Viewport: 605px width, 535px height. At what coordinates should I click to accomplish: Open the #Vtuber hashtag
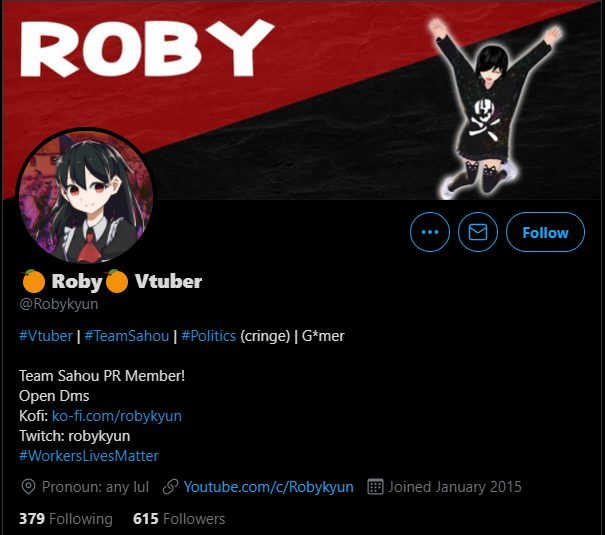coord(46,336)
